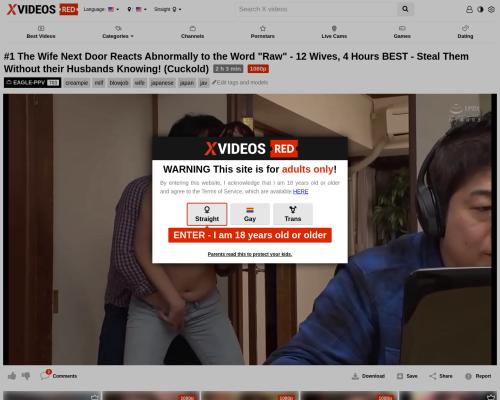The height and width of the screenshot is (400, 500).
Task: Open the country location dropdown
Action: tap(137, 9)
